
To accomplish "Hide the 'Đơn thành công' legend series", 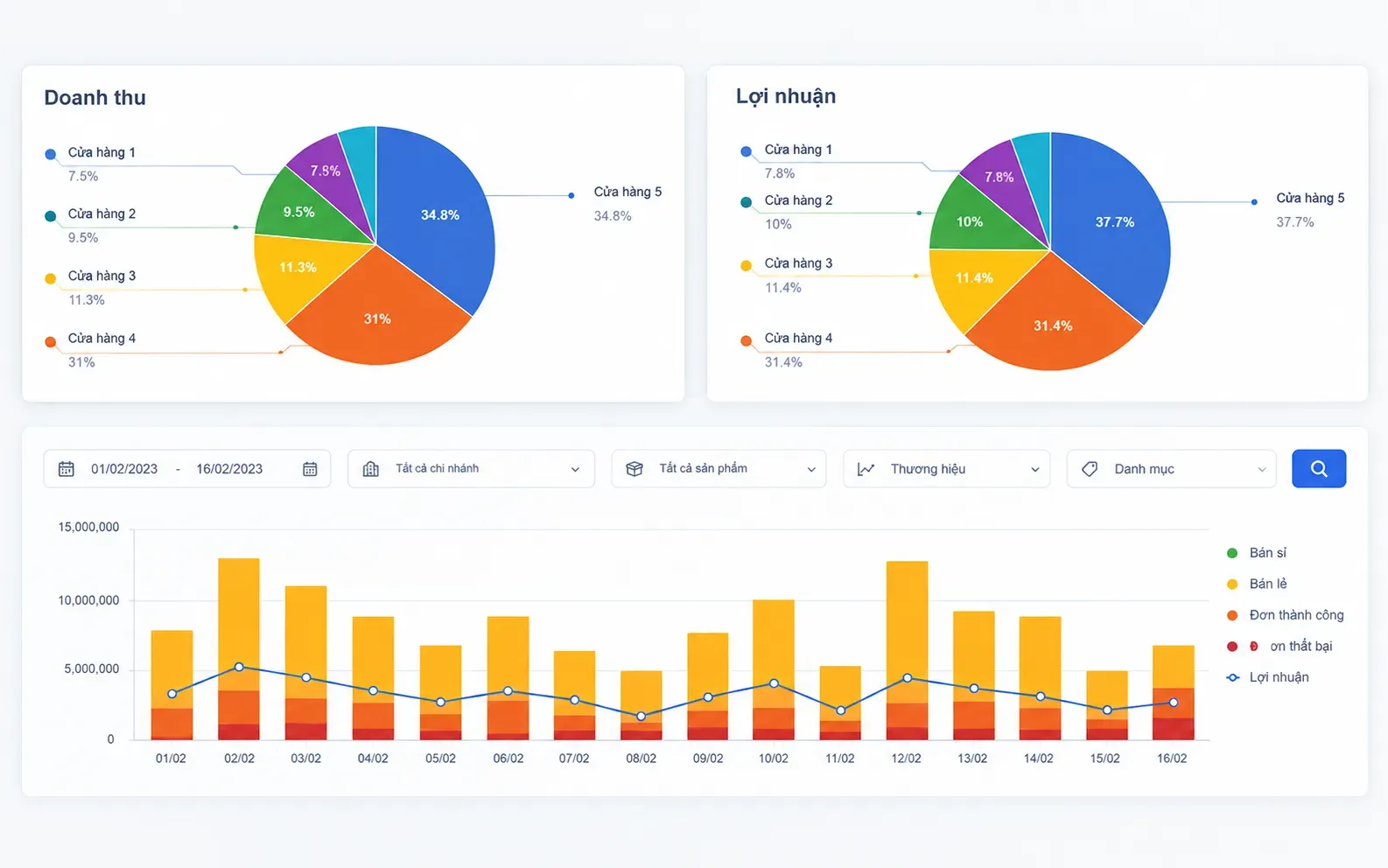I will pyautogui.click(x=1286, y=615).
